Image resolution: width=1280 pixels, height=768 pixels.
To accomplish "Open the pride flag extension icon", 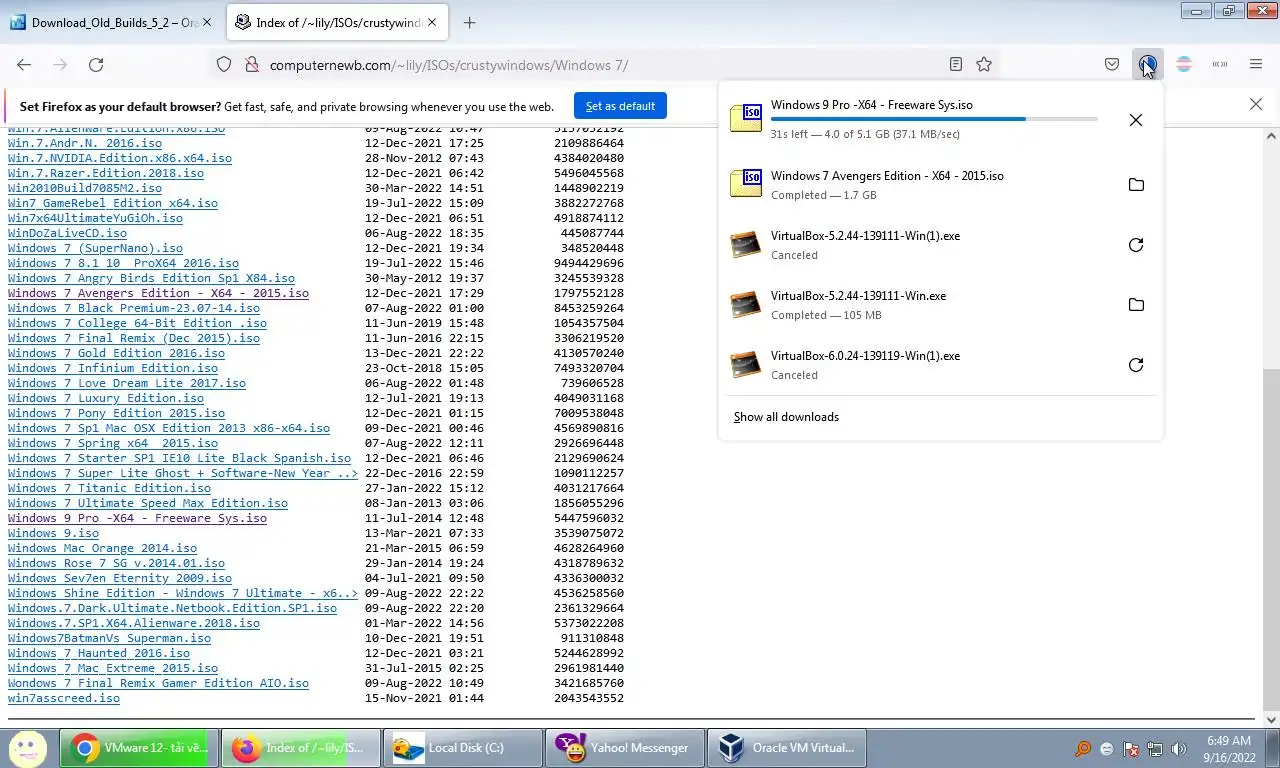I will point(1184,64).
